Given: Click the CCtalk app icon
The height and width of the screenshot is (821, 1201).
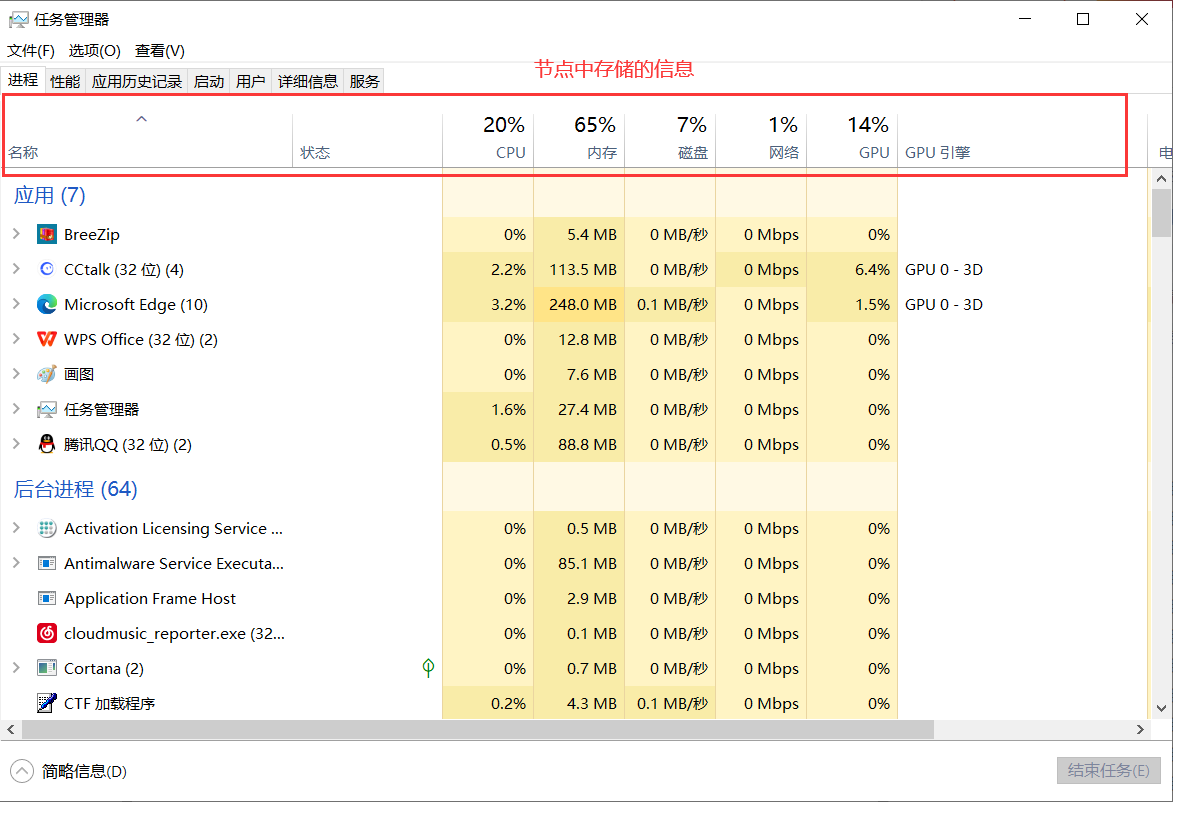Looking at the screenshot, I should click(47, 270).
